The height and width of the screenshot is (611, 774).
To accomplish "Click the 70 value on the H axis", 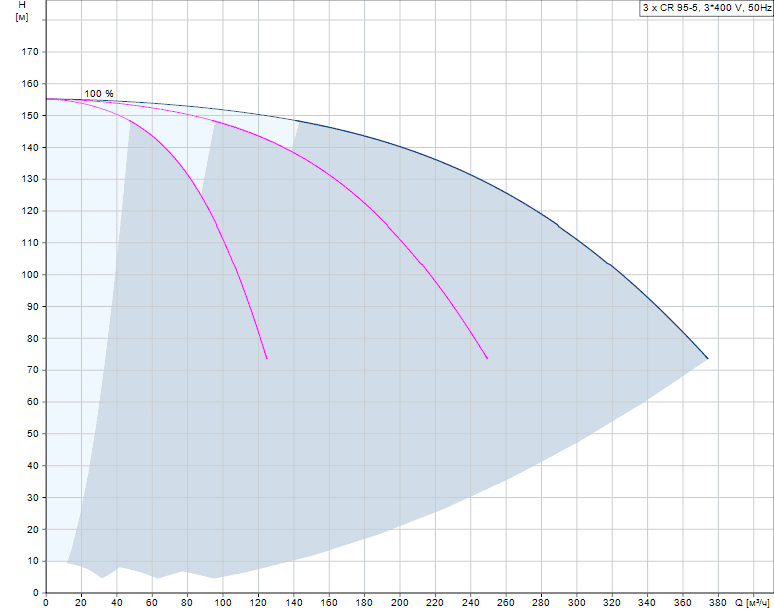I will 33,370.
